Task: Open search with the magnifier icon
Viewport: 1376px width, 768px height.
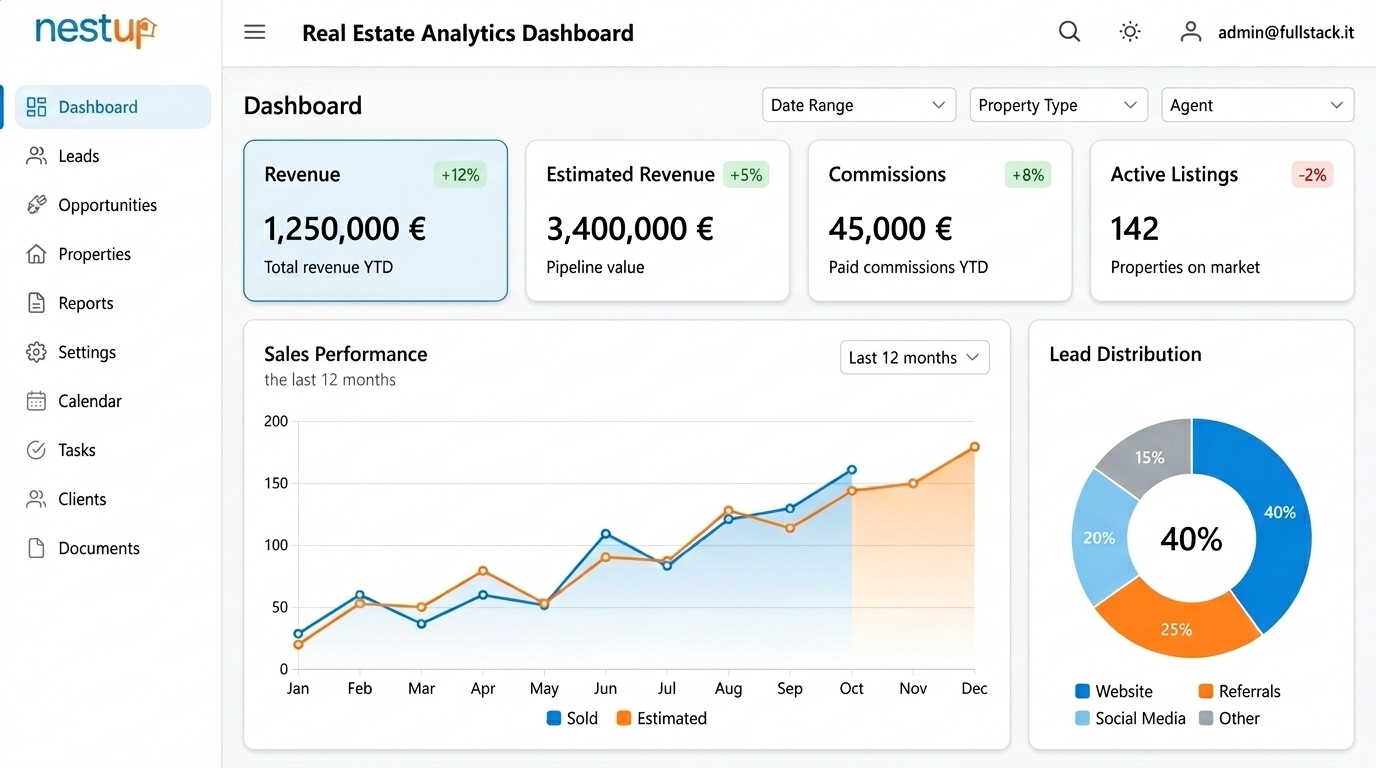Action: coord(1070,32)
